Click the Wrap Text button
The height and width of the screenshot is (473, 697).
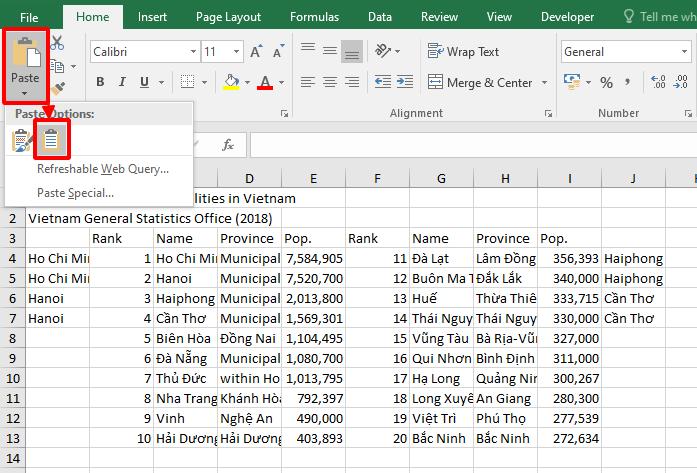tap(464, 52)
